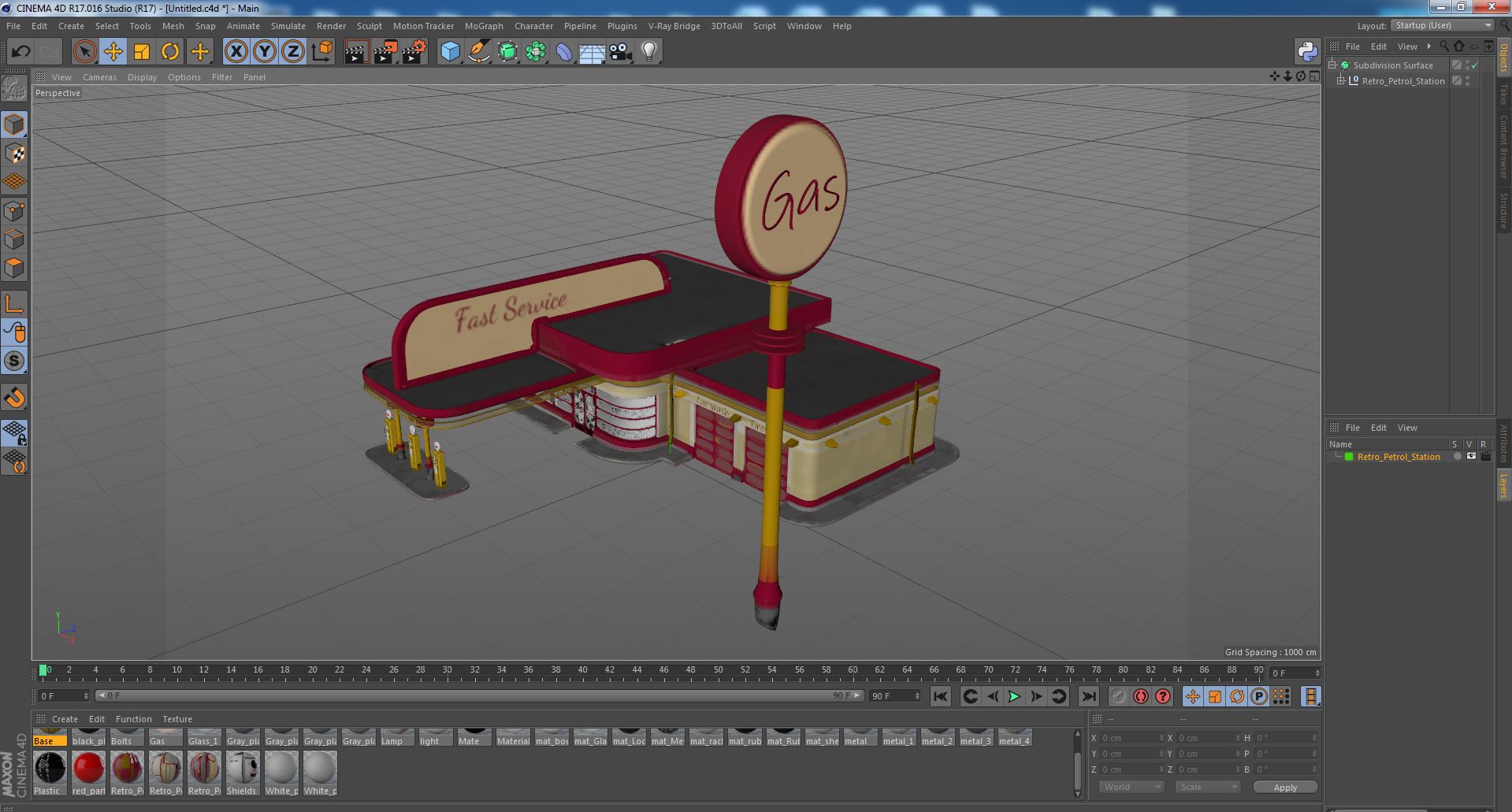Viewport: 1512px width, 812px height.
Task: Toggle Z axis lock
Action: click(x=293, y=52)
